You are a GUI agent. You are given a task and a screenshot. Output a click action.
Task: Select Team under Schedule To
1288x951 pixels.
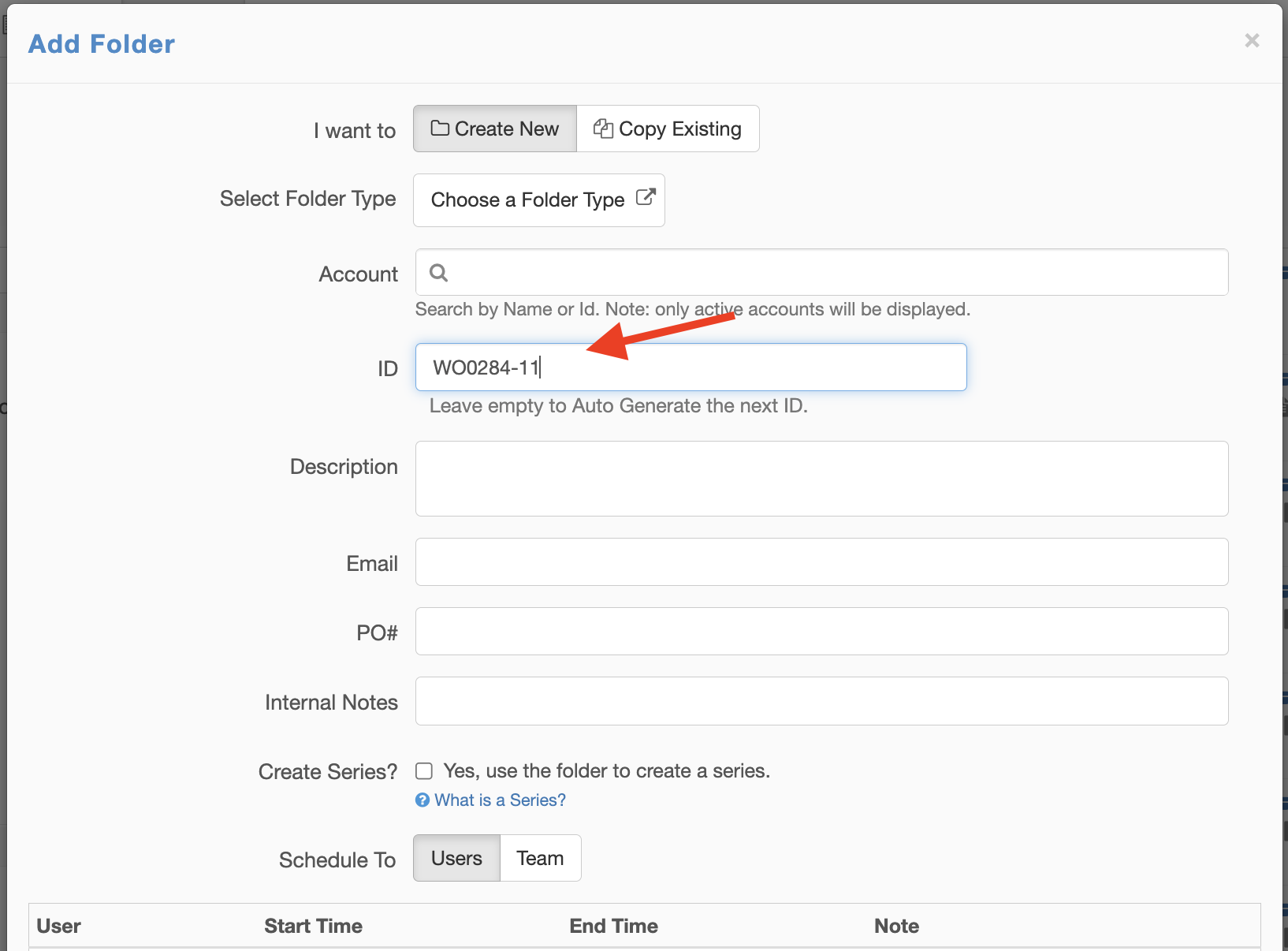tap(541, 858)
